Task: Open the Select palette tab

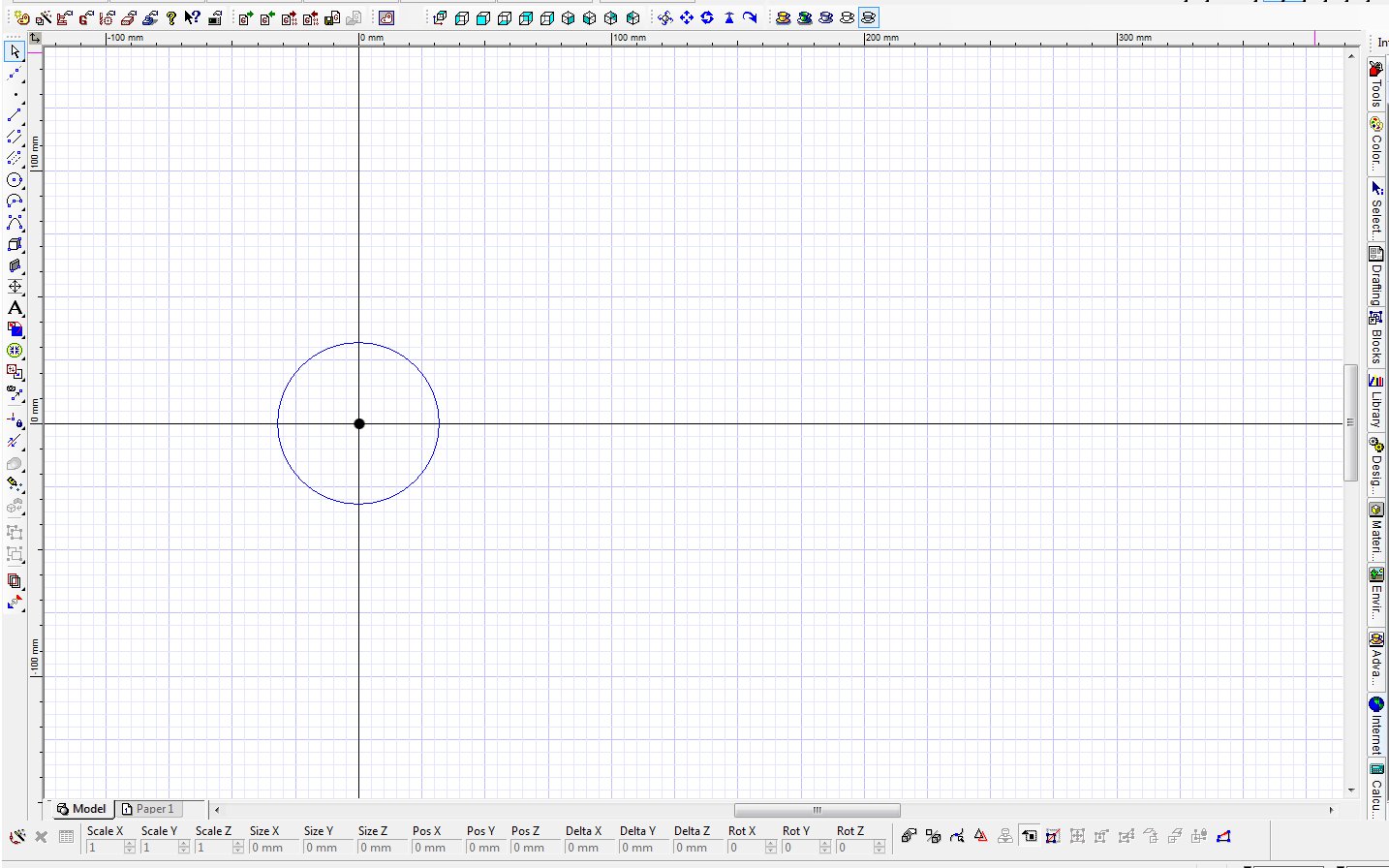Action: click(1376, 208)
